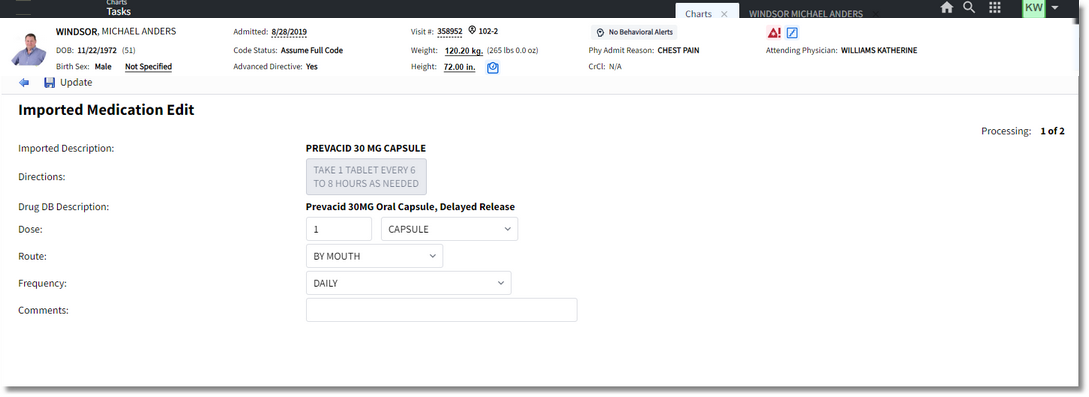This screenshot has height=397, width=1089.
Task: Click the WINDSOR, MICHAEL ANDERS patient name
Action: (116, 31)
